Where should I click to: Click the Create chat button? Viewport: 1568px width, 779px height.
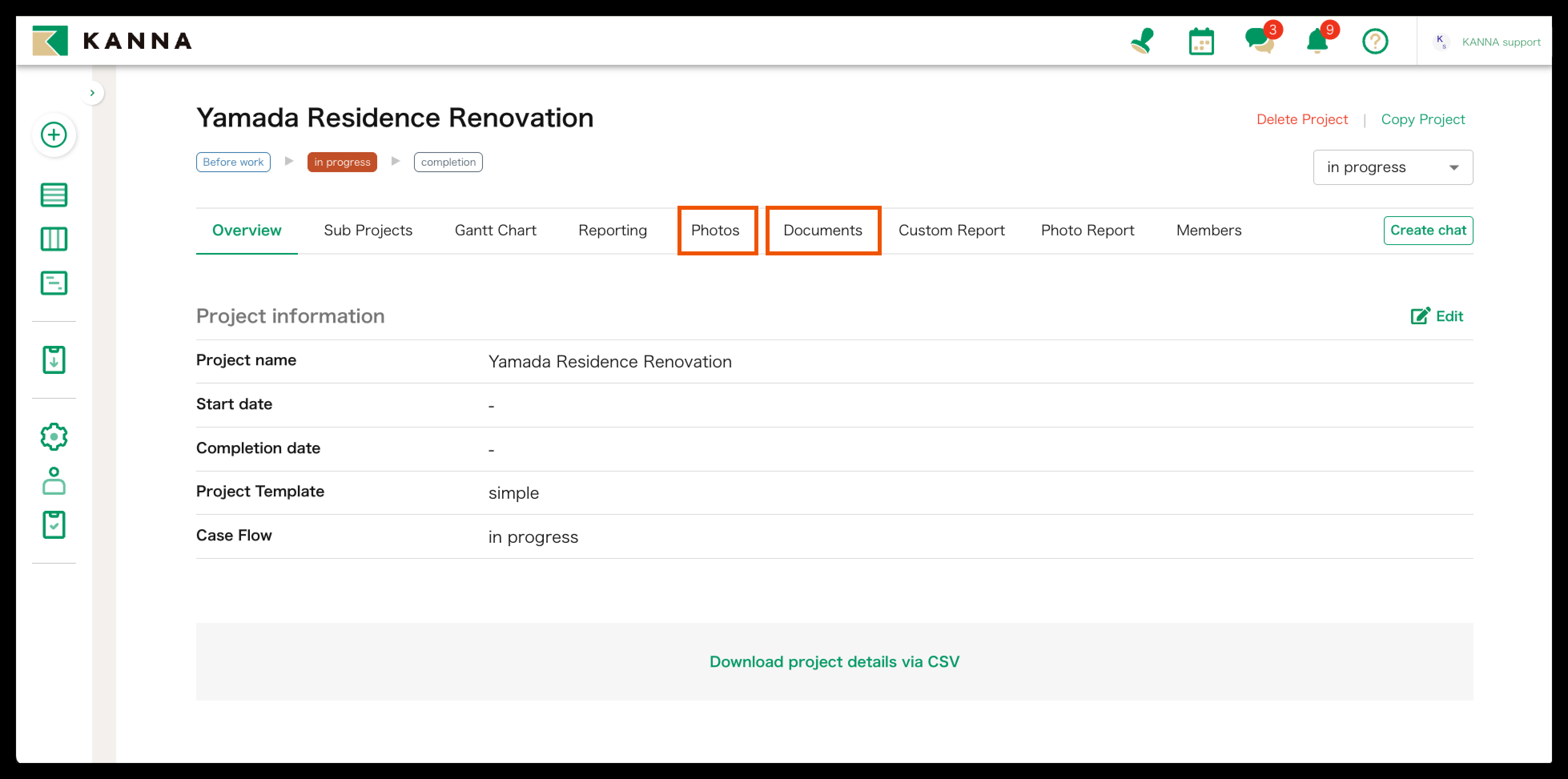click(x=1427, y=231)
